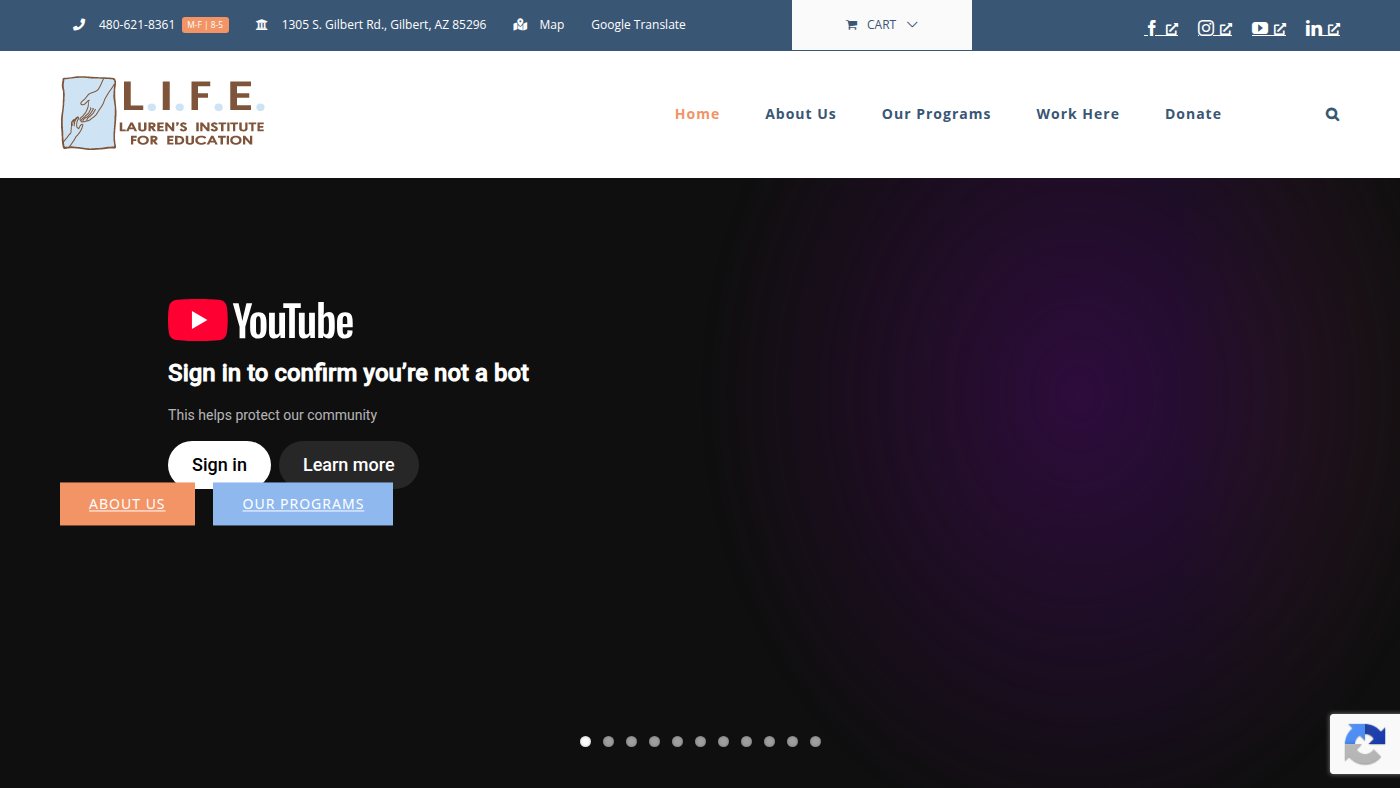
Task: Click the address 1305 S. Gilbert Rd.
Action: click(x=384, y=25)
